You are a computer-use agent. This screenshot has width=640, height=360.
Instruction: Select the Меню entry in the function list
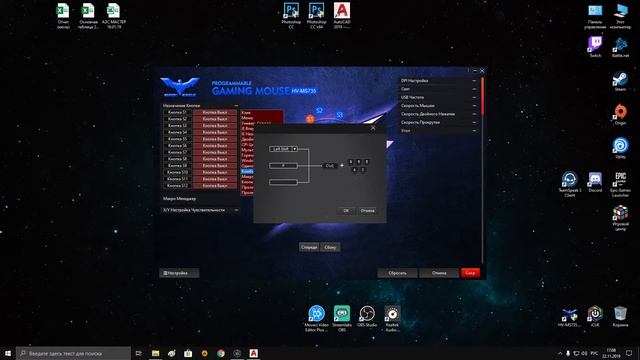247,118
